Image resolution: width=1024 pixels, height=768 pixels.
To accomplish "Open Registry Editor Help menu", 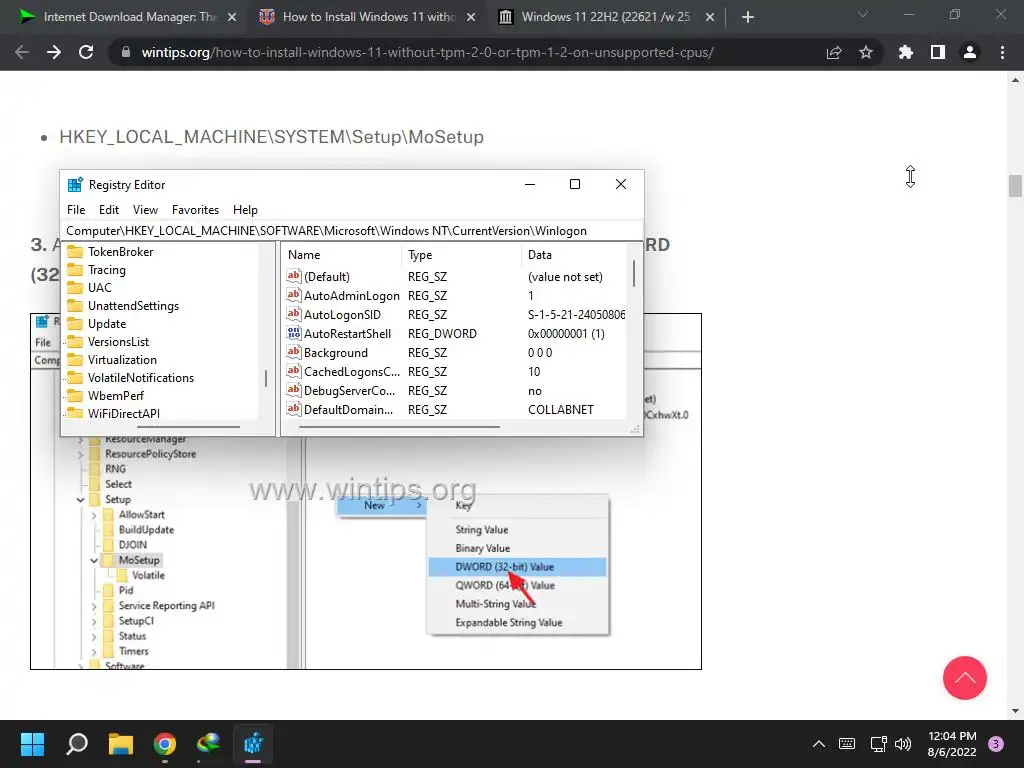I will pos(245,210).
